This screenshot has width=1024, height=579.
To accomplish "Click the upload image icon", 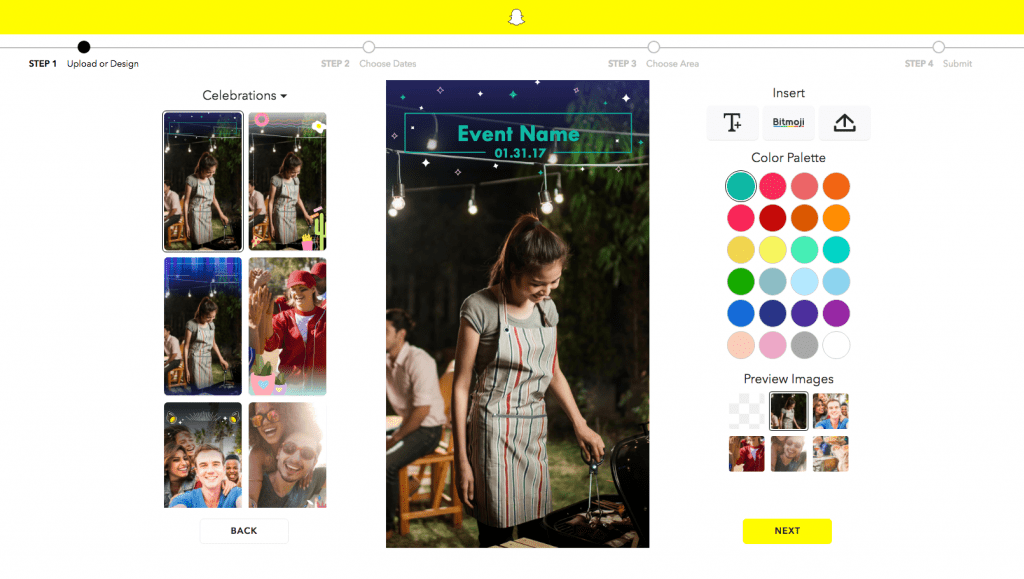I will 843,123.
